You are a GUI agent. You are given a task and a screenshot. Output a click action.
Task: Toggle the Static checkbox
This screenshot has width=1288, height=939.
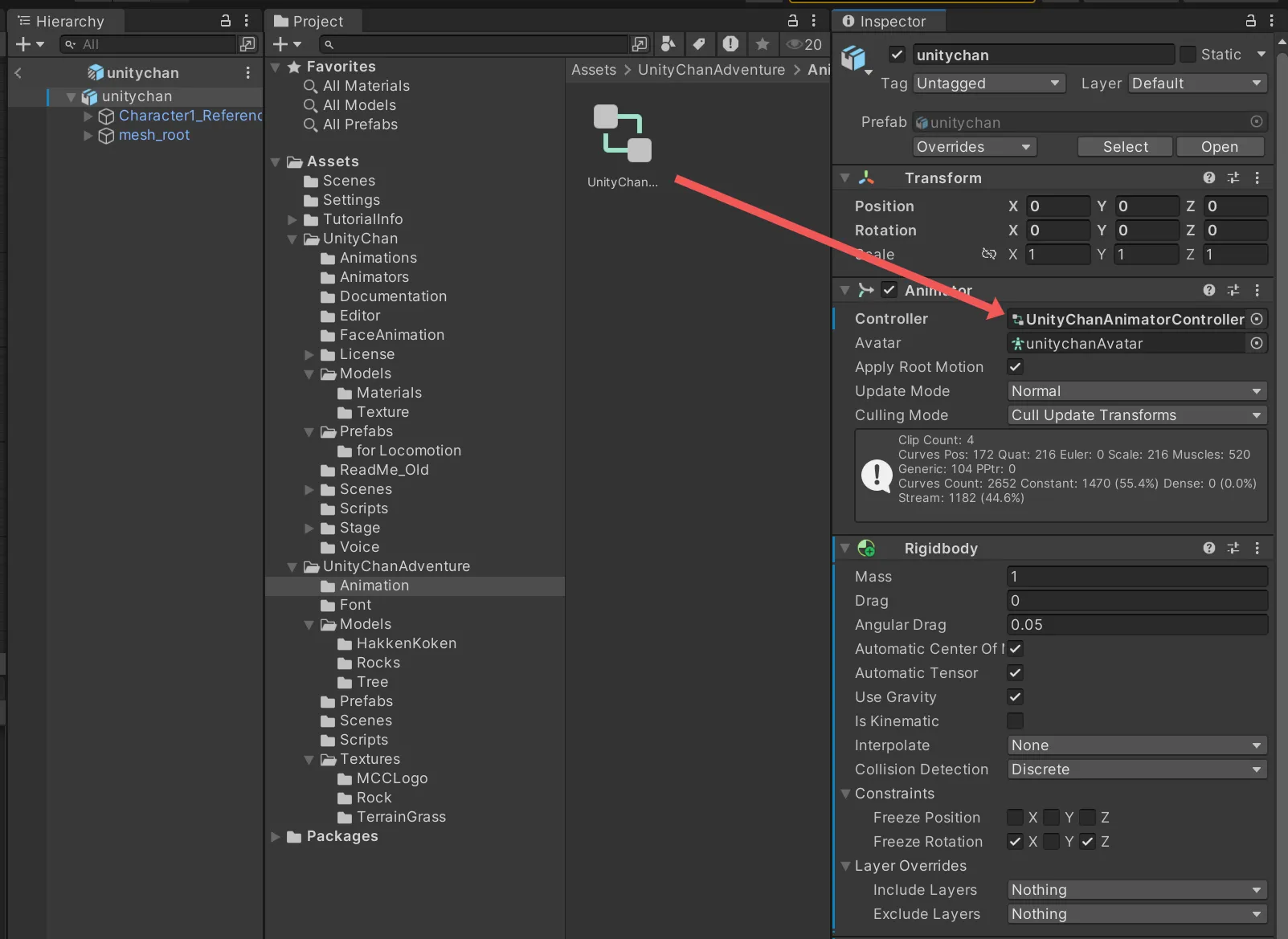click(1188, 55)
